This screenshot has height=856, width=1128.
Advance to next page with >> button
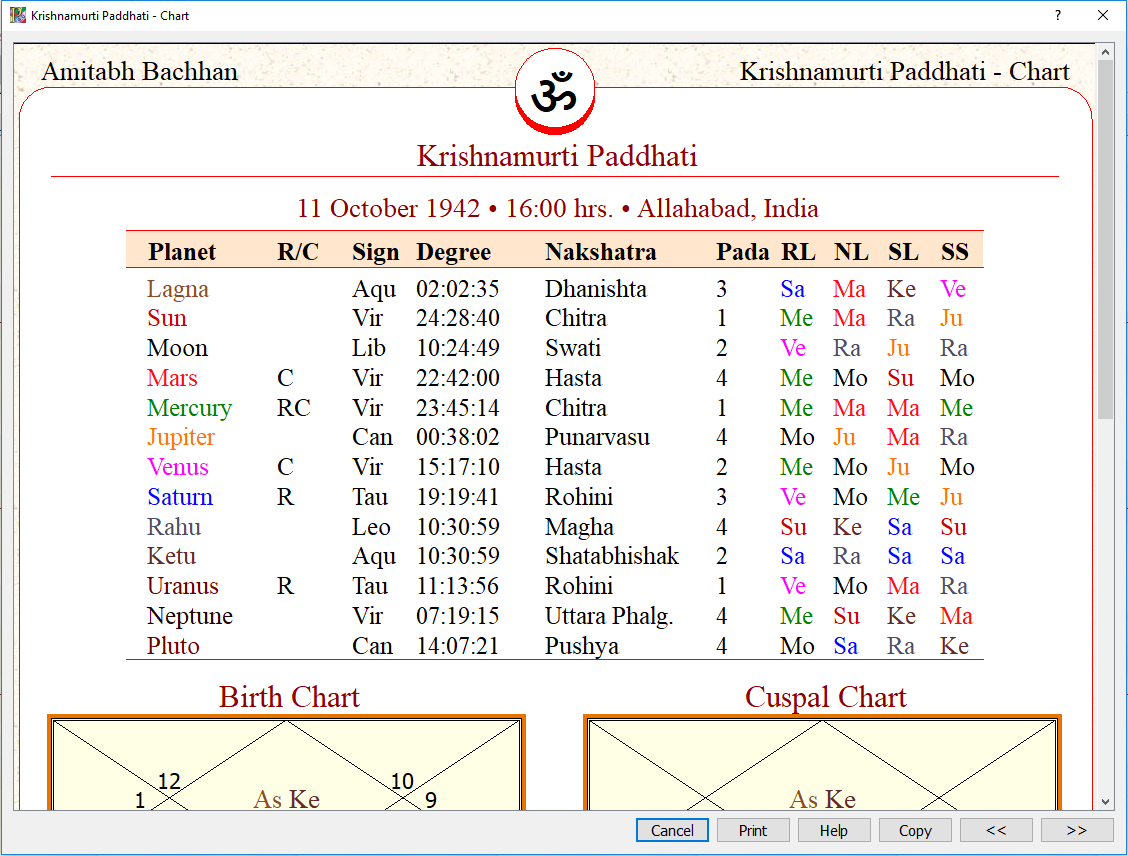click(x=1077, y=830)
